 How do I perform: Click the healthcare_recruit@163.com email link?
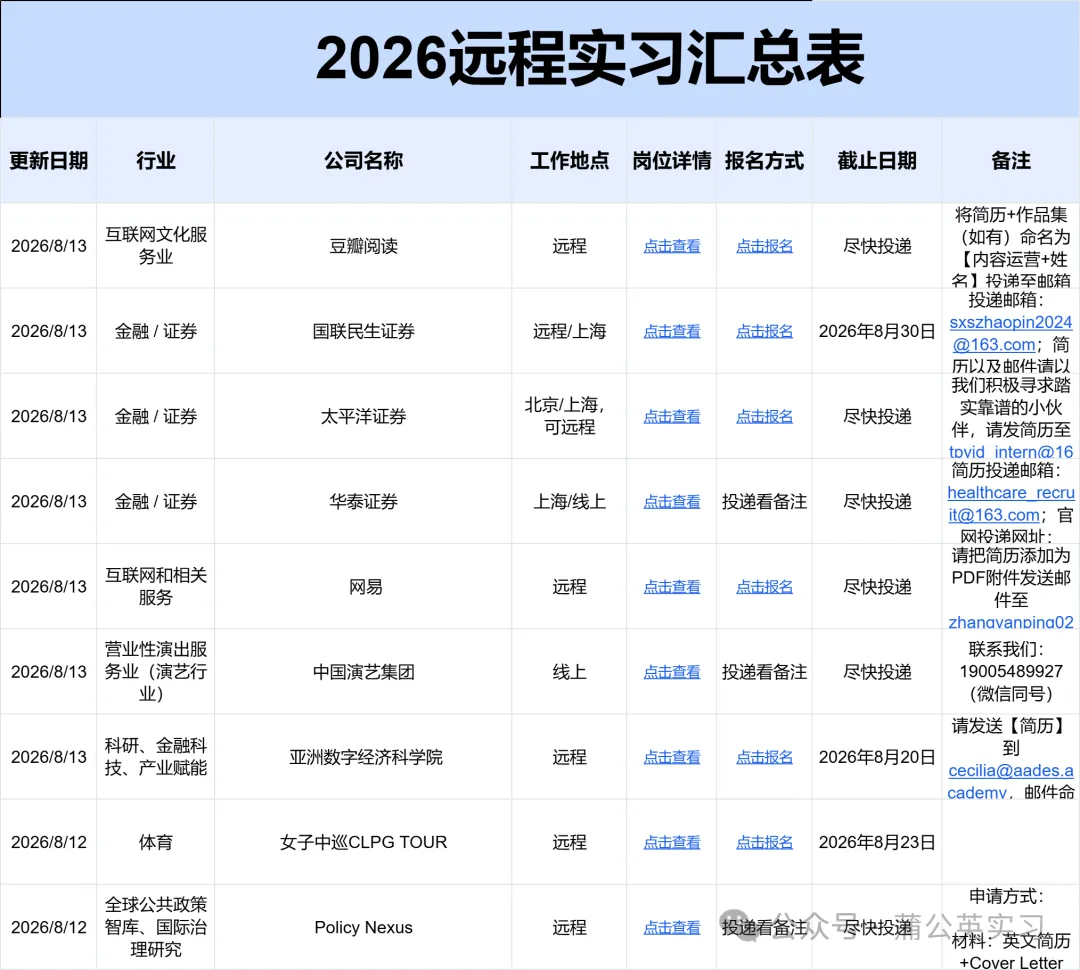pyautogui.click(x=1010, y=504)
